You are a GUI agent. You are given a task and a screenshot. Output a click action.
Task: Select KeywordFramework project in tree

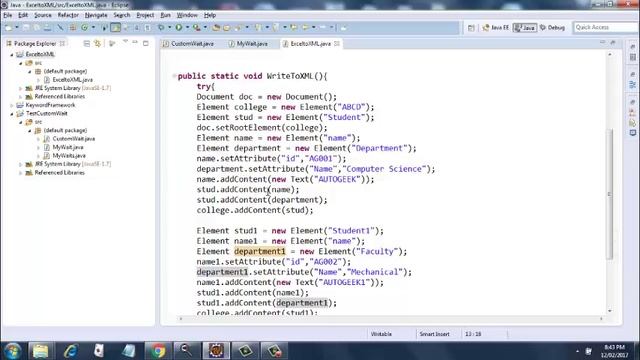(50, 105)
